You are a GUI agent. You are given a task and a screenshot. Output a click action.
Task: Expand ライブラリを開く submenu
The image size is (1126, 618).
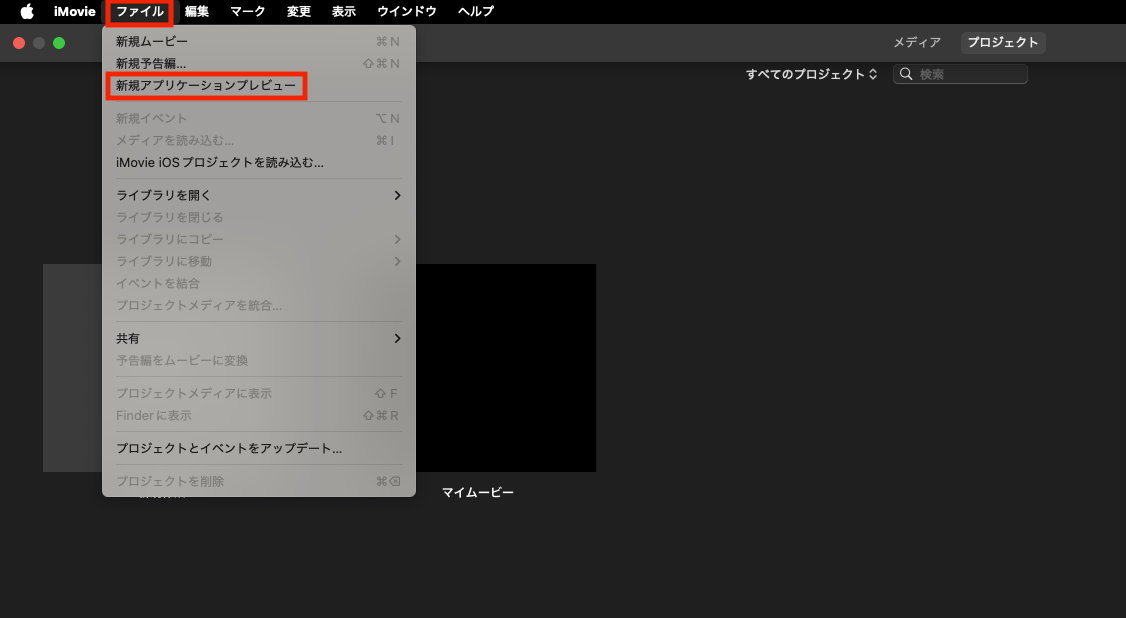click(x=259, y=195)
